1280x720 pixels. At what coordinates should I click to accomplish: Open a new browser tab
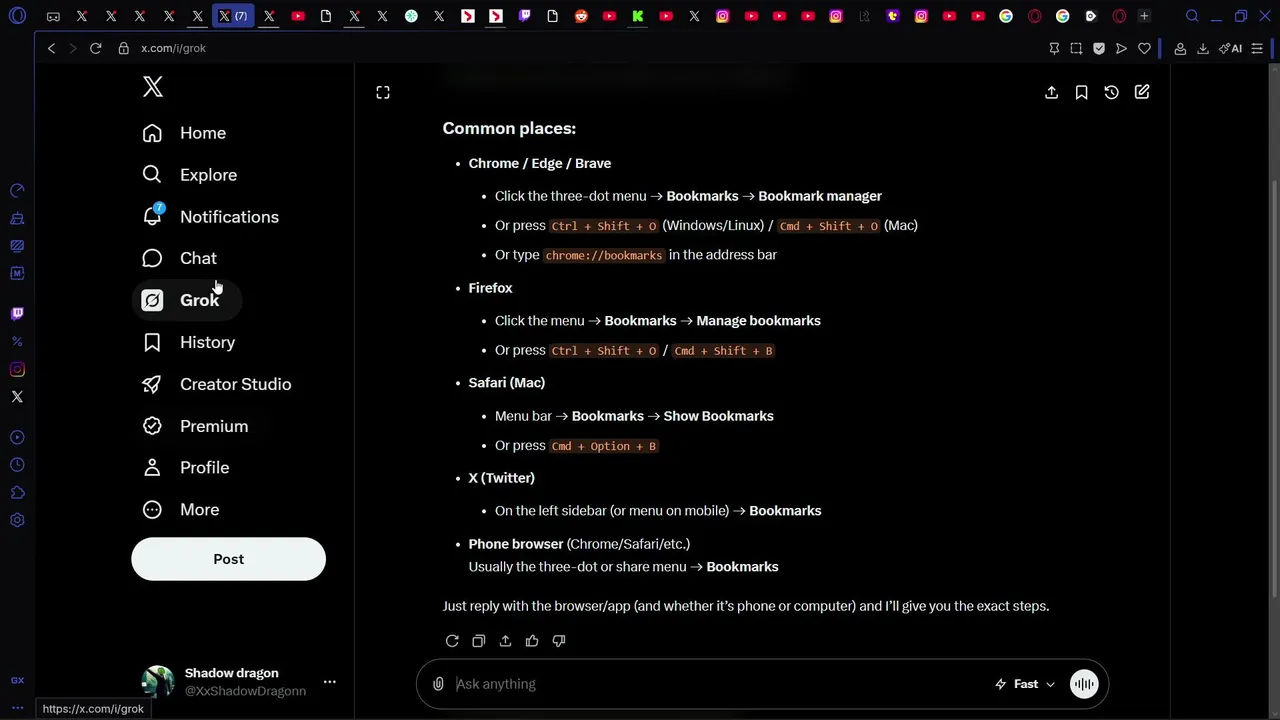point(1144,16)
